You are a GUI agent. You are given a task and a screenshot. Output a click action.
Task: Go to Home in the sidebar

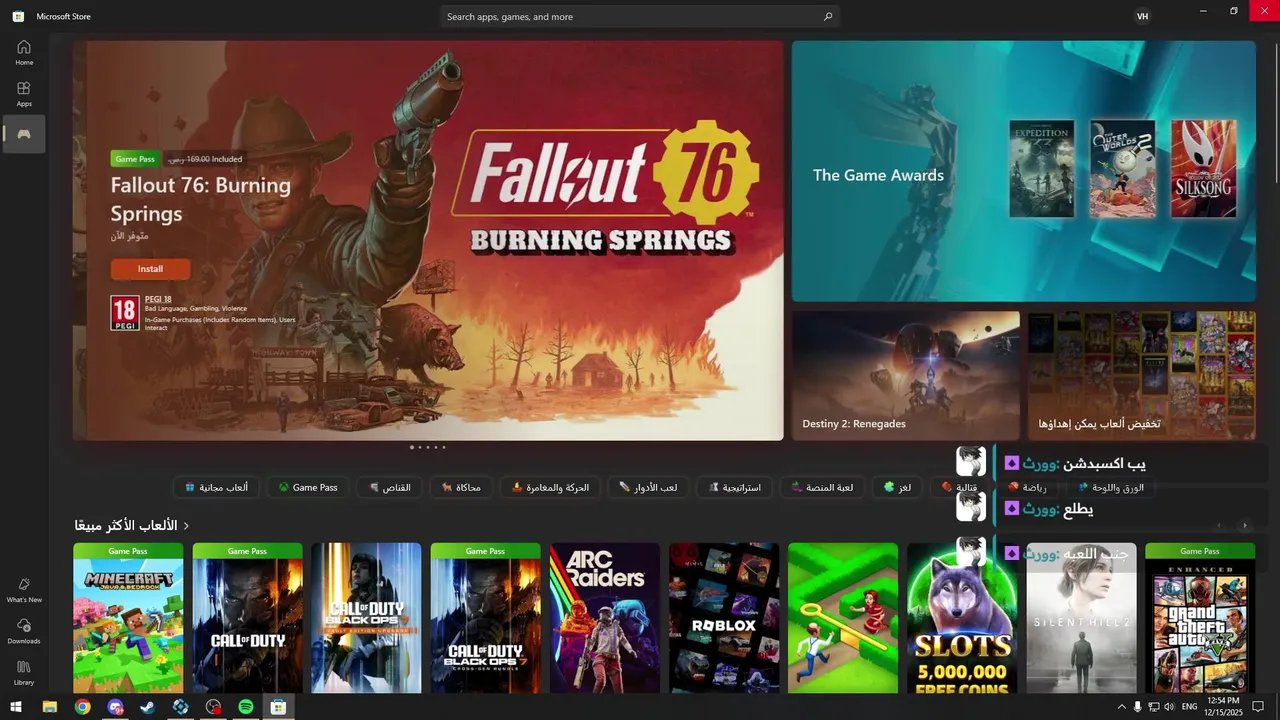(24, 52)
